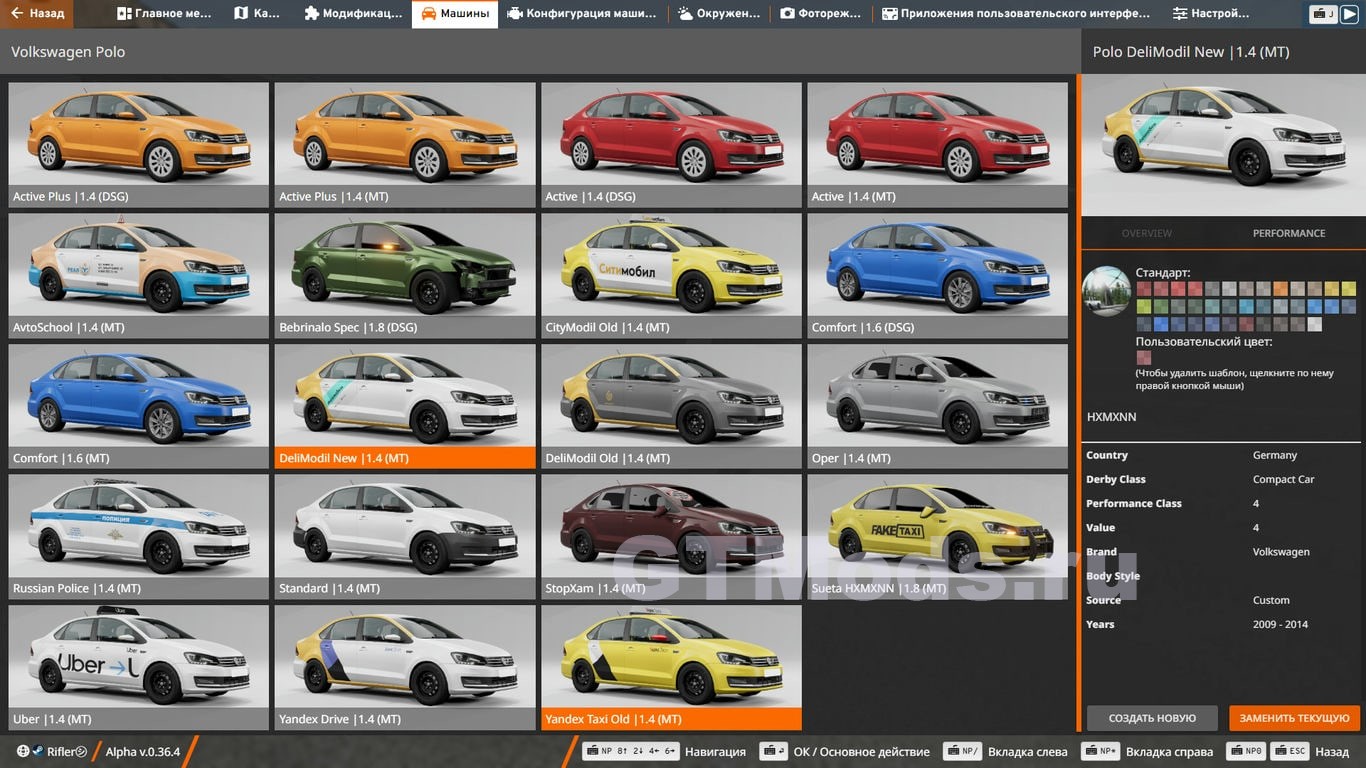Click the camera icon for Фоторежим
Image resolution: width=1366 pixels, height=768 pixels.
tap(787, 14)
